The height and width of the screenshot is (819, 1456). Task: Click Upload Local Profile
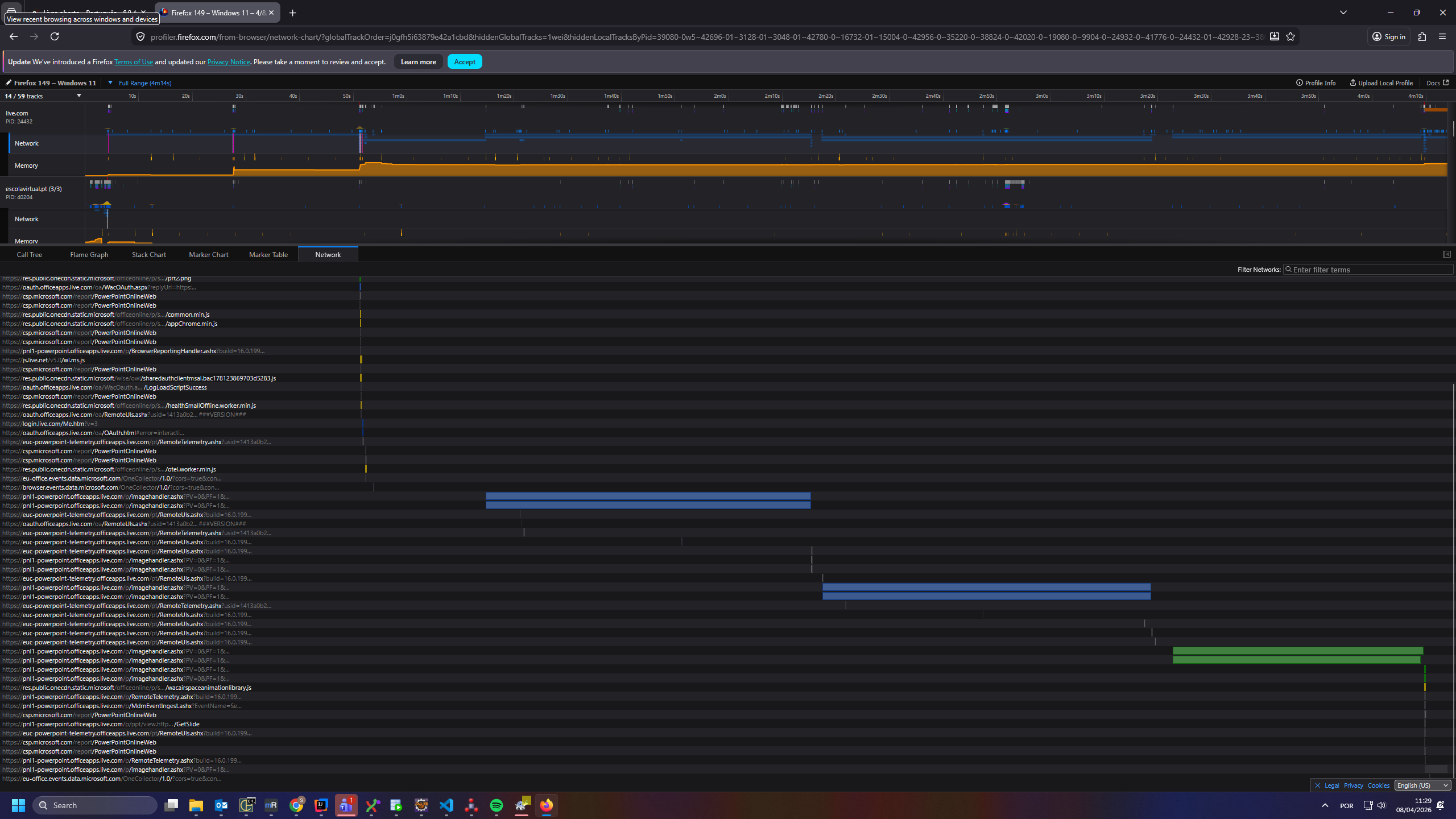tap(1381, 83)
